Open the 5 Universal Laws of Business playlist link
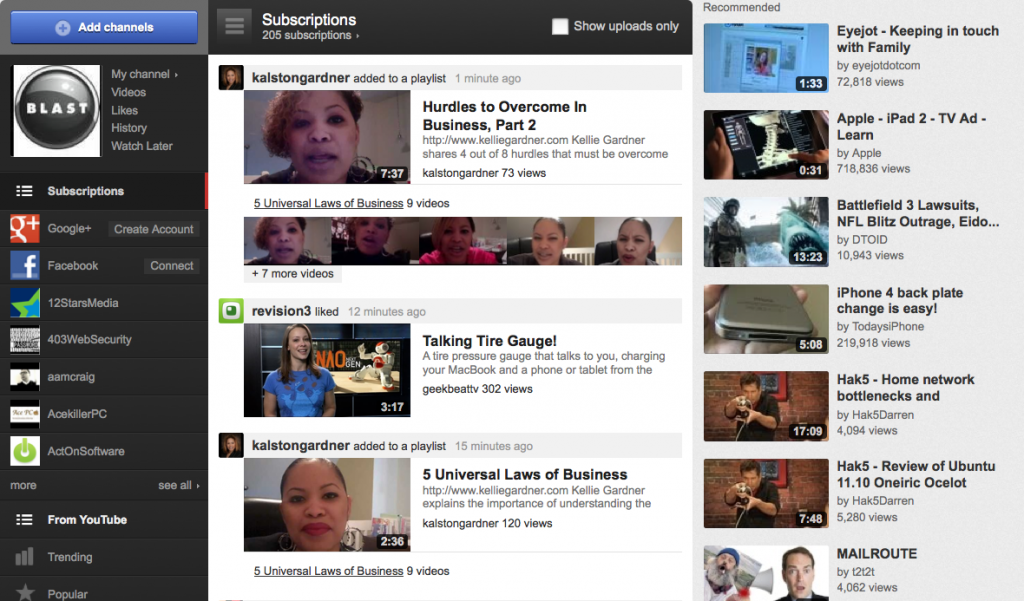The width and height of the screenshot is (1024, 601). pyautogui.click(x=328, y=203)
